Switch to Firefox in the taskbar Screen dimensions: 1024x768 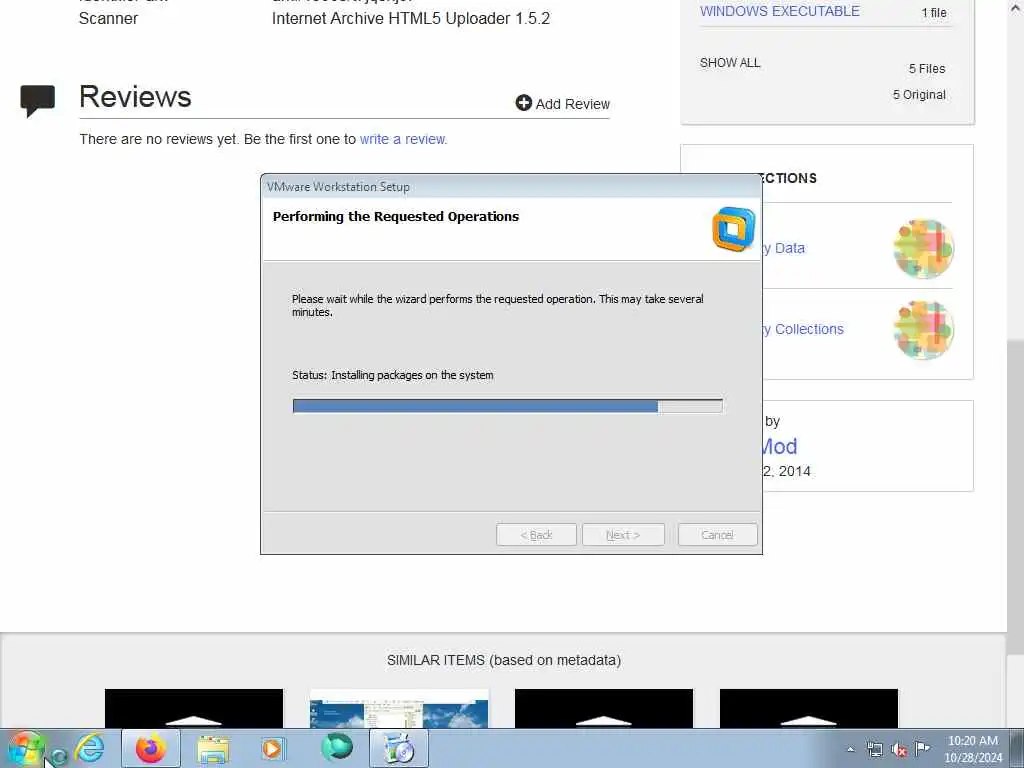coord(151,748)
